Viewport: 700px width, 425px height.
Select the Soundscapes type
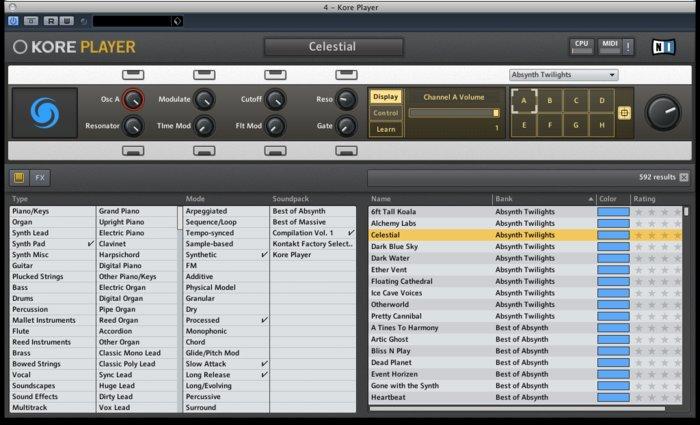[53, 386]
